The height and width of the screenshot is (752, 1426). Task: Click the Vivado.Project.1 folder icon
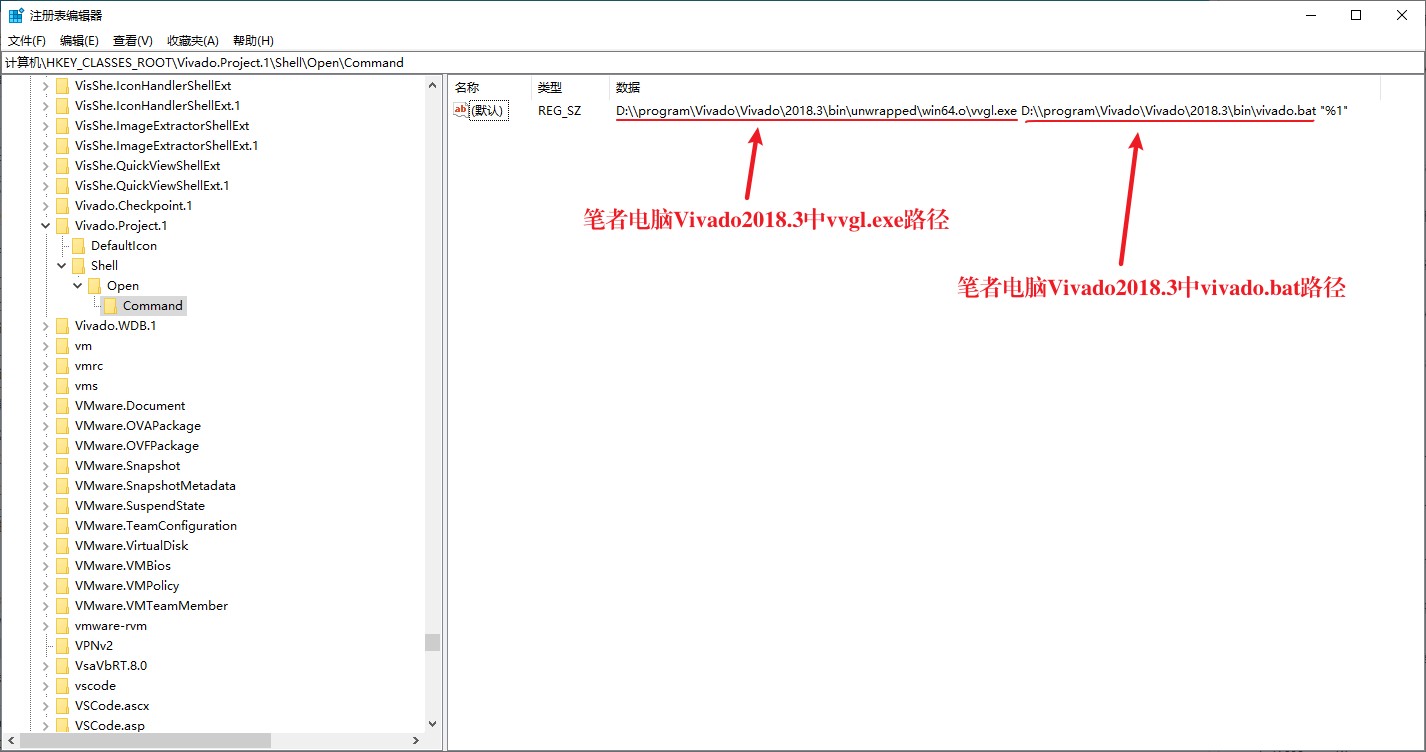63,226
